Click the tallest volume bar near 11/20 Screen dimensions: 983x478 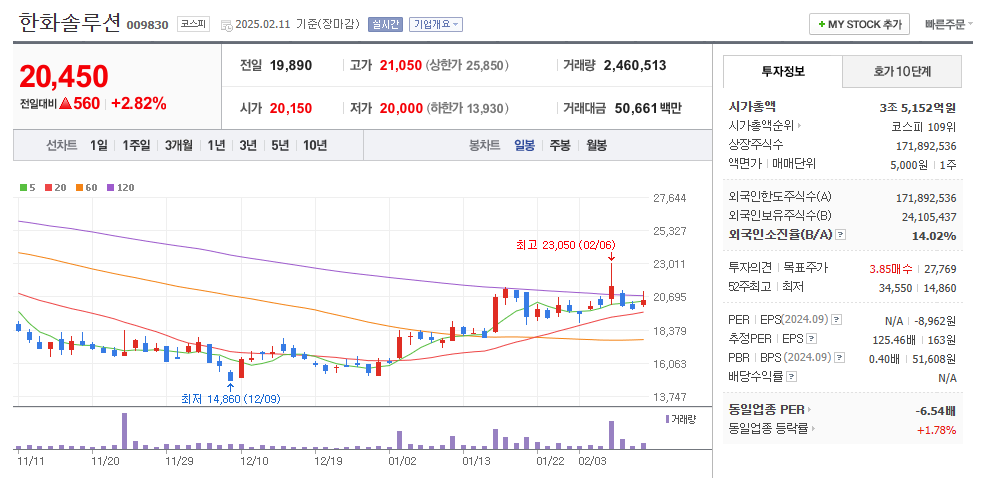tap(124, 431)
